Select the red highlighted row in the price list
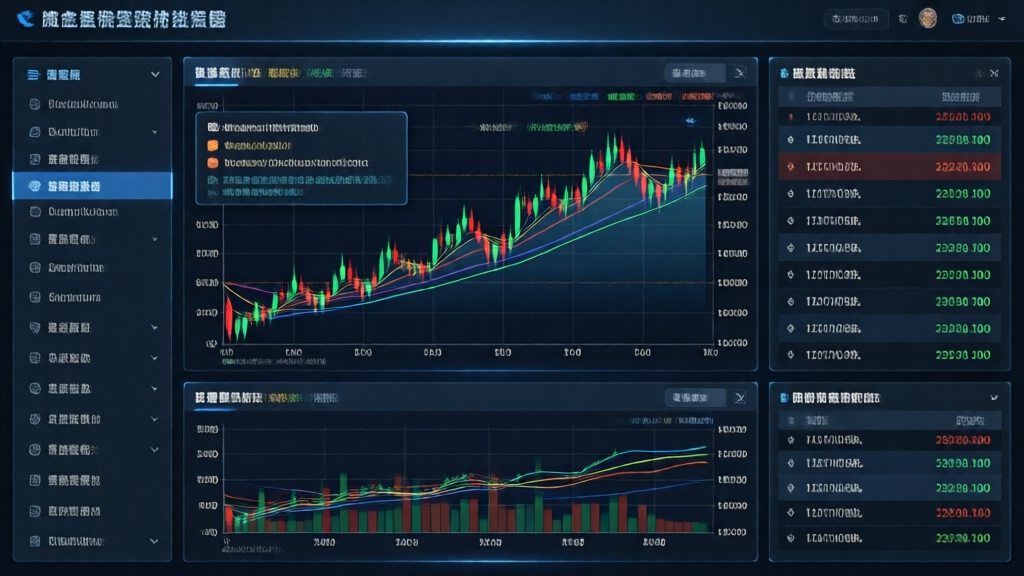The width and height of the screenshot is (1024, 576). click(889, 166)
